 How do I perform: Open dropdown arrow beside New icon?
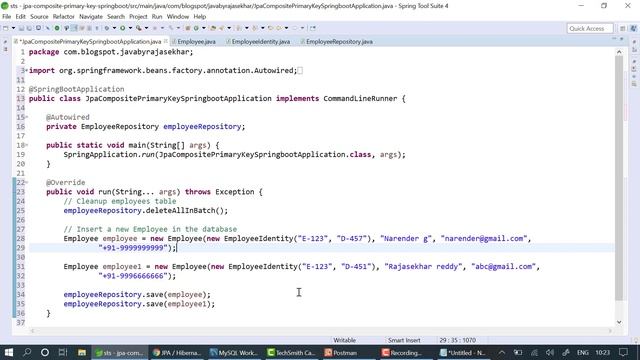[13, 28]
